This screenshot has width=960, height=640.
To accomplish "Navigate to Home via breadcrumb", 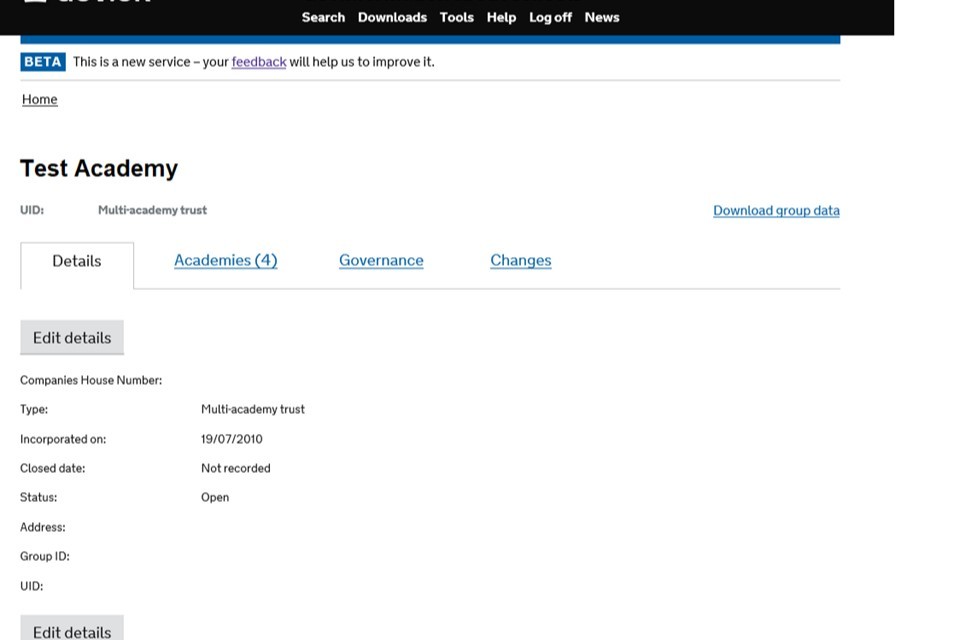I will 40,99.
